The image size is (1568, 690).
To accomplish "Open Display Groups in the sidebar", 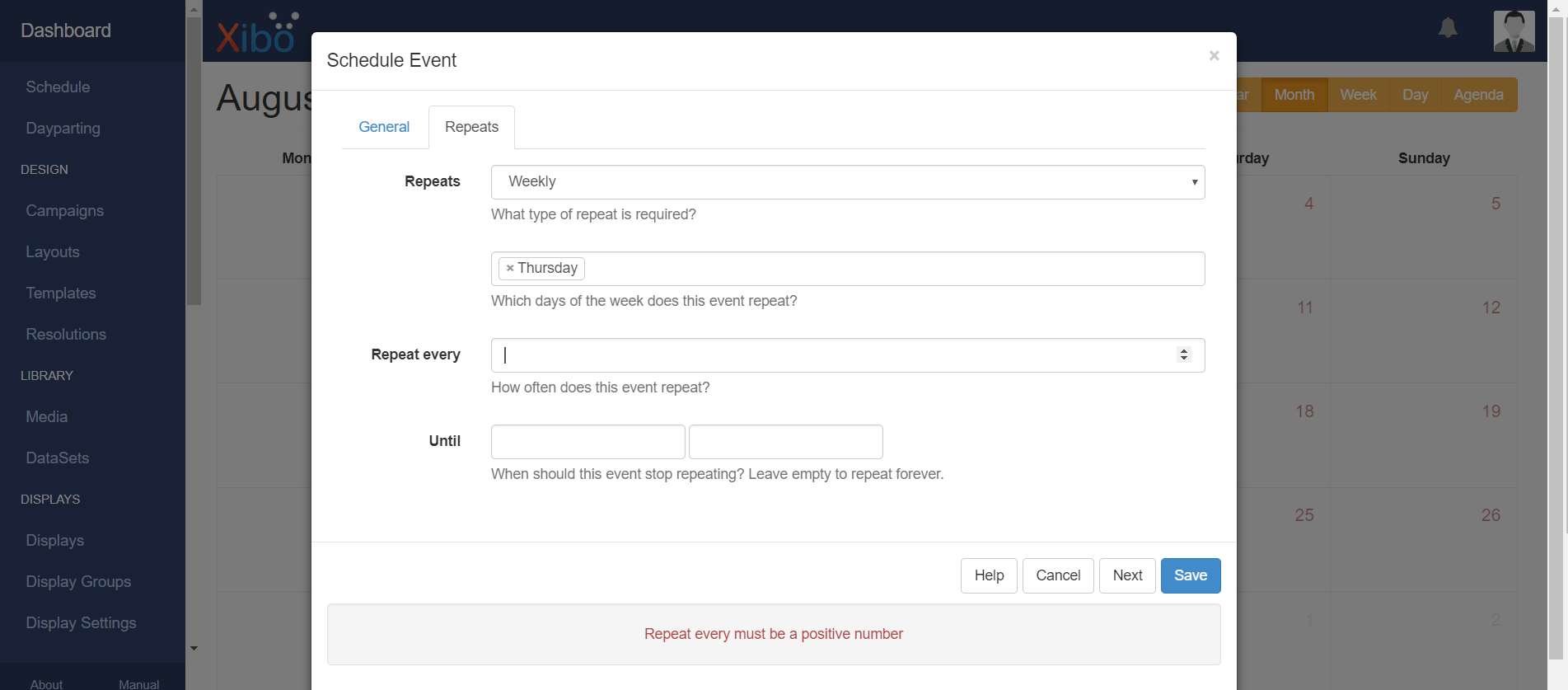I will click(x=78, y=581).
